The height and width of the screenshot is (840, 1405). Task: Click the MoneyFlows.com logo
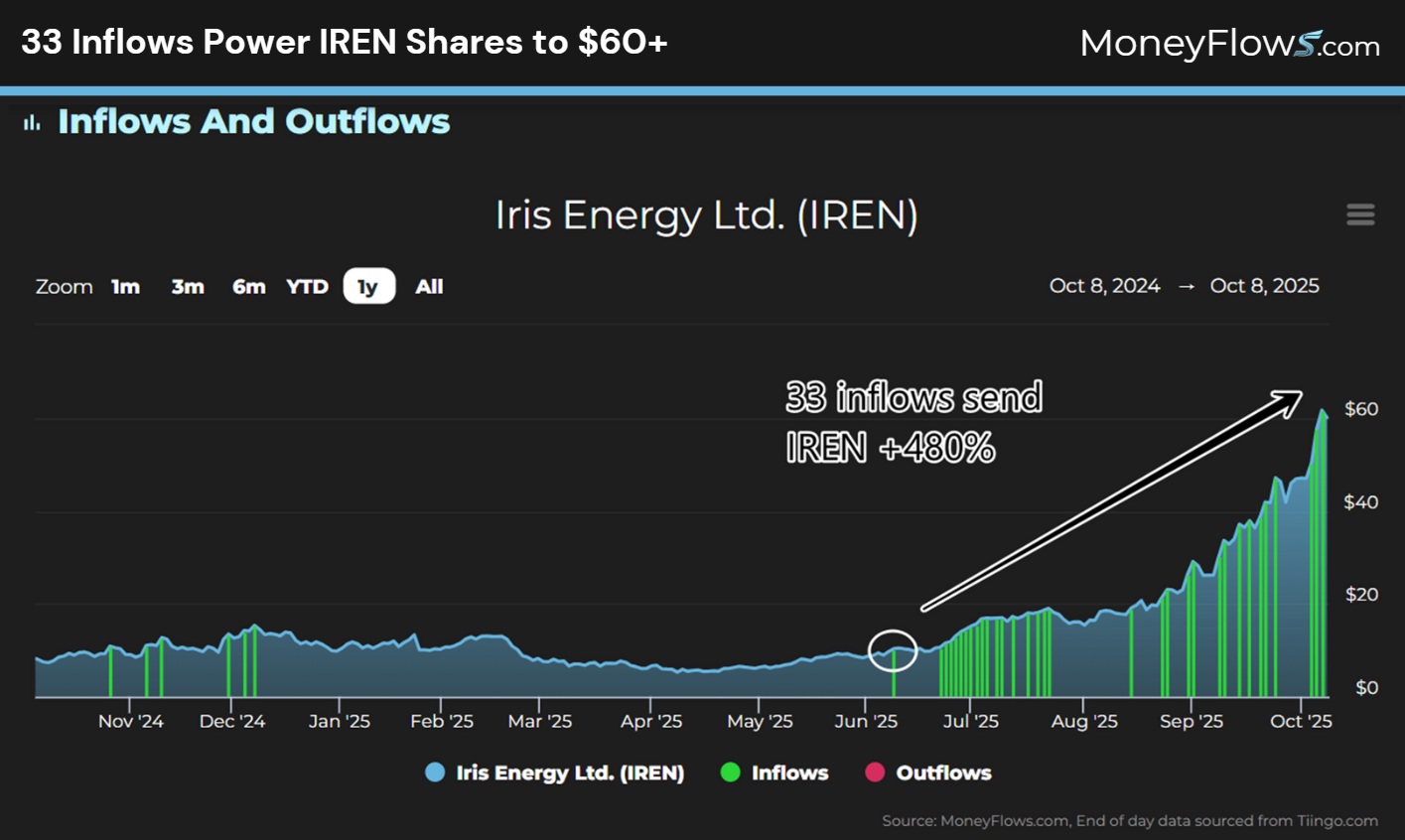point(1229,44)
